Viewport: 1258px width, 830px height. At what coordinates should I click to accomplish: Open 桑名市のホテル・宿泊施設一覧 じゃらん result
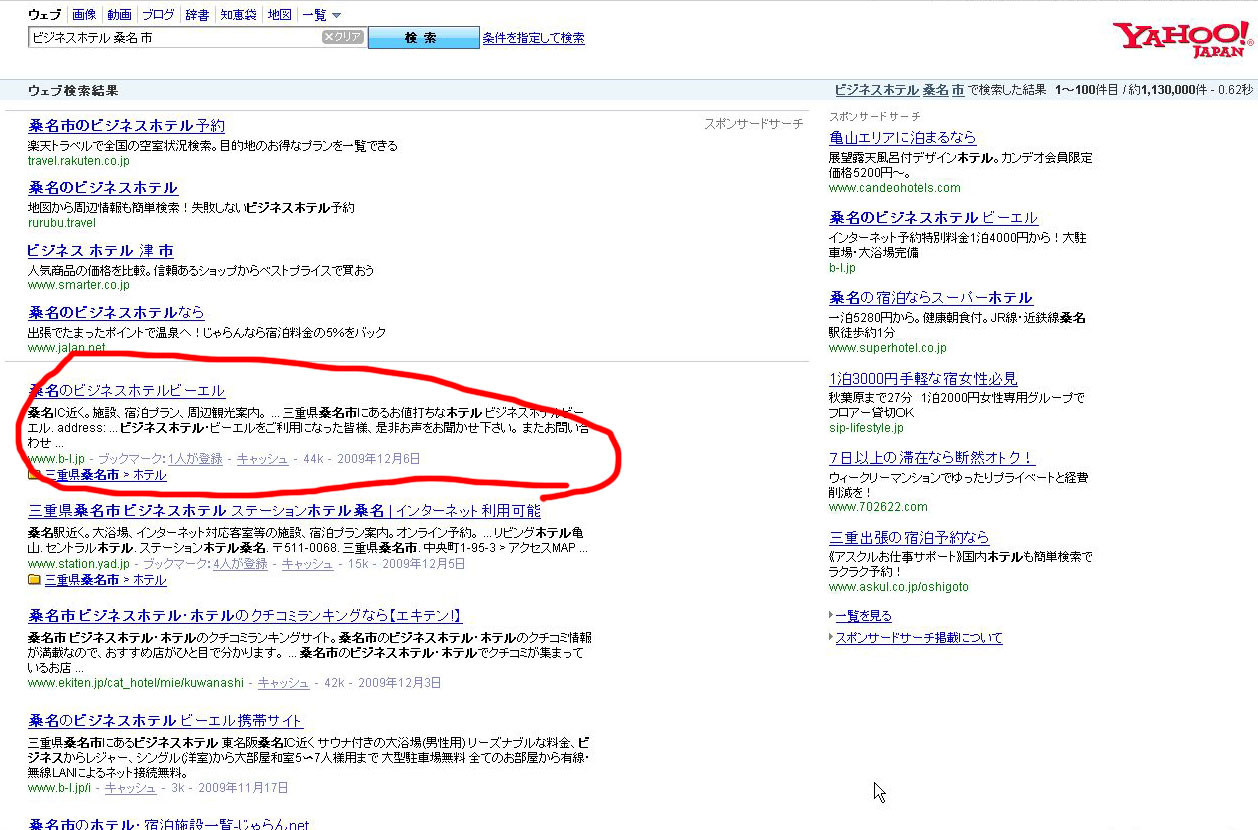point(169,824)
